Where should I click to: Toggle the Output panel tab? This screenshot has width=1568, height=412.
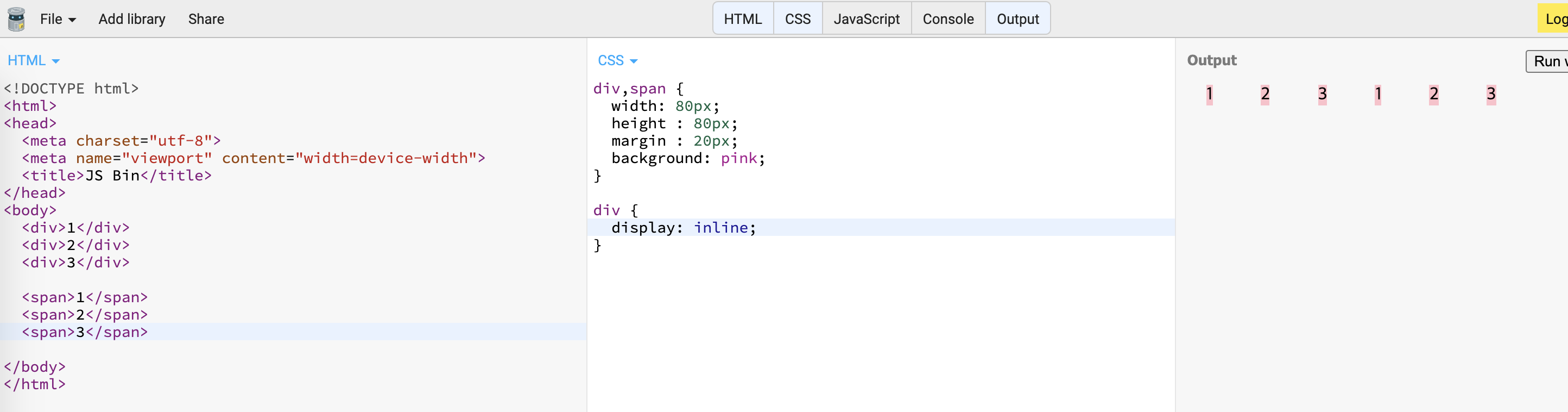point(1018,19)
